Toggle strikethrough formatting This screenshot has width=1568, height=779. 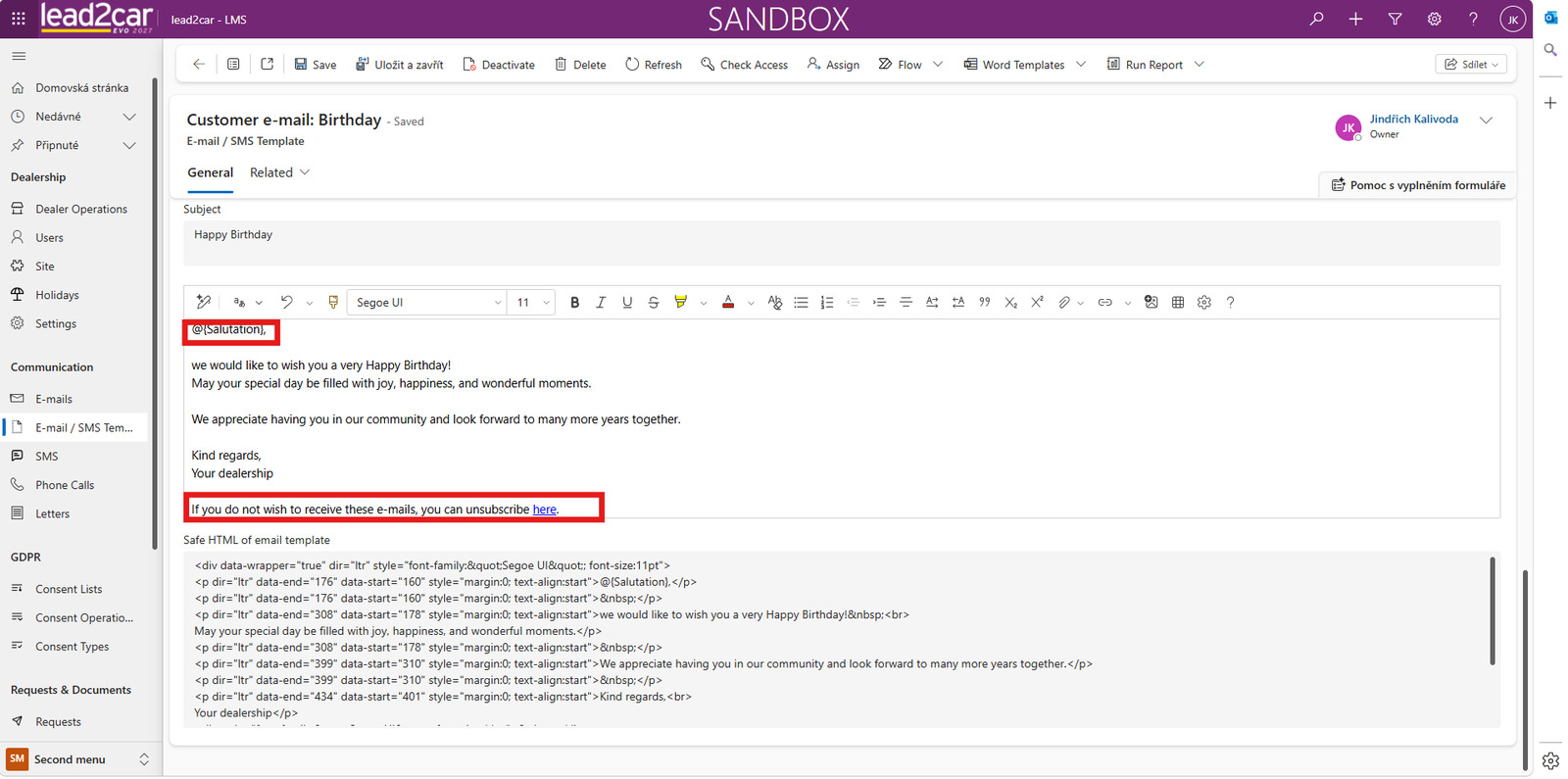[x=653, y=302]
